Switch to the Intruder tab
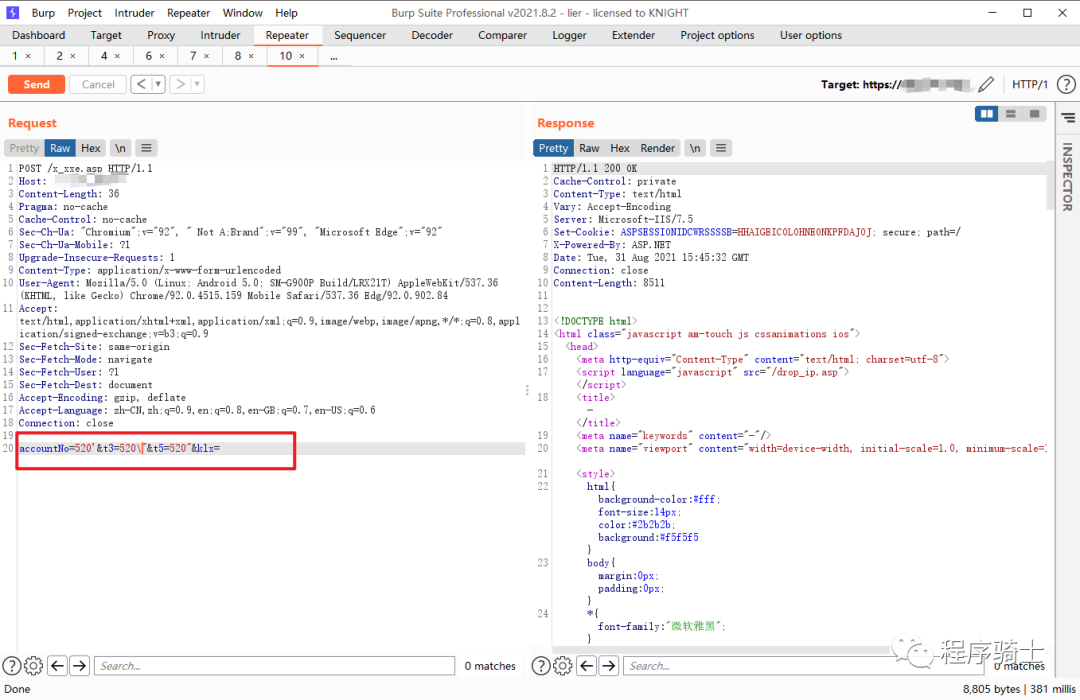Image resolution: width=1080 pixels, height=700 pixels. 220,35
